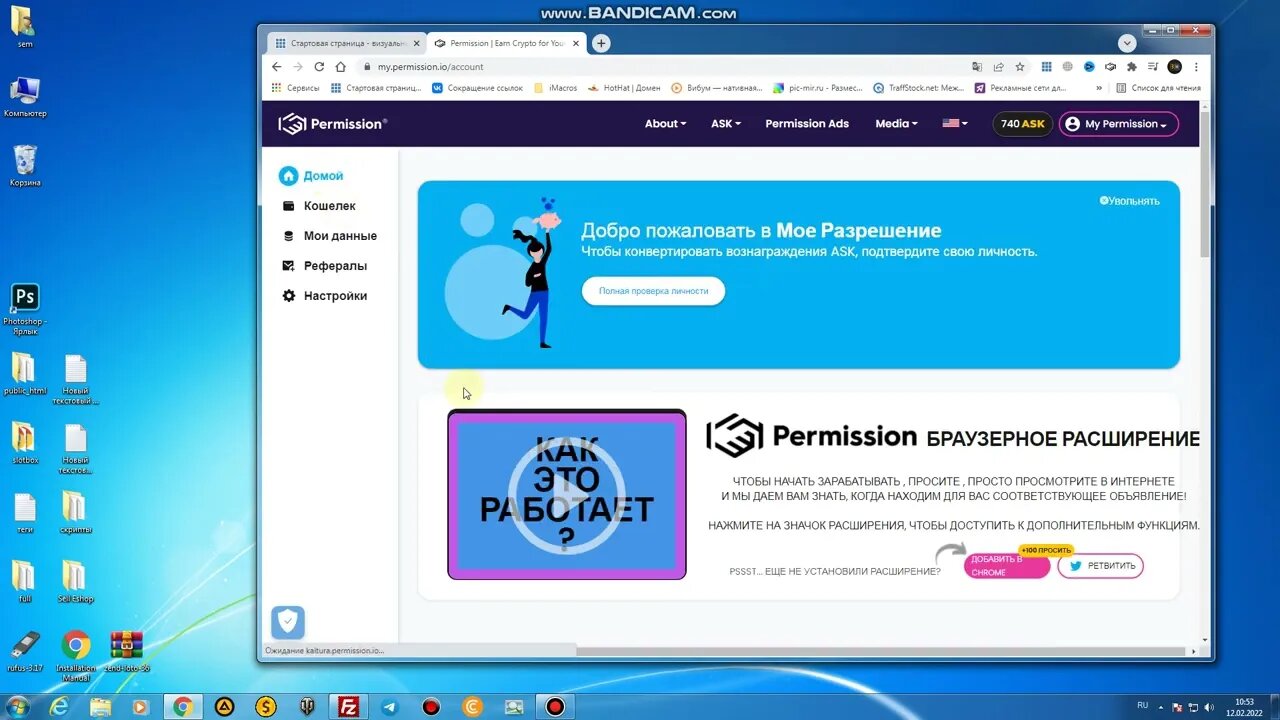The image size is (1280, 720).
Task: Expand hidden bookmarks chevron
Action: [x=1099, y=88]
